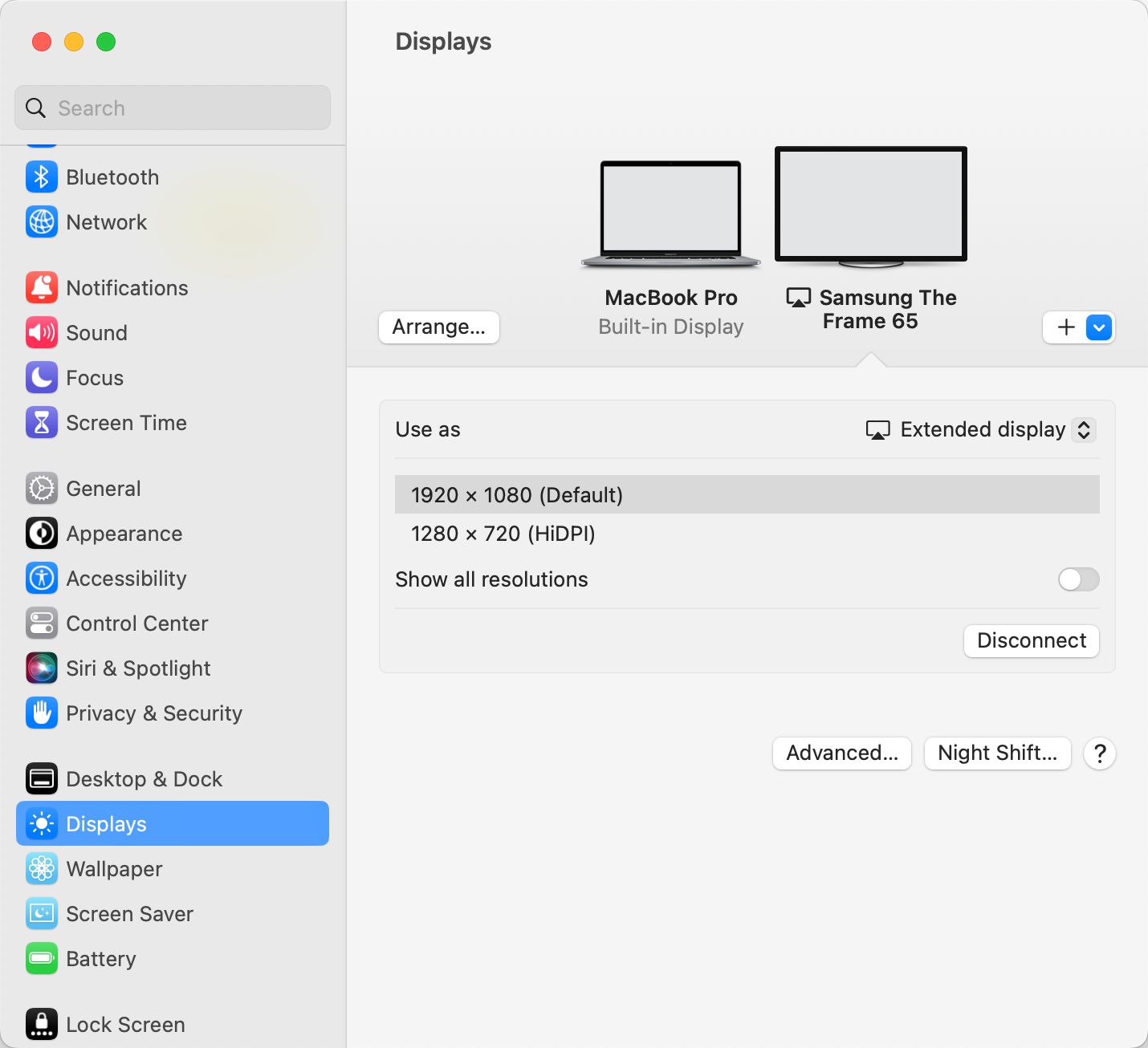Click the Screen Time hourglass icon

pos(42,423)
